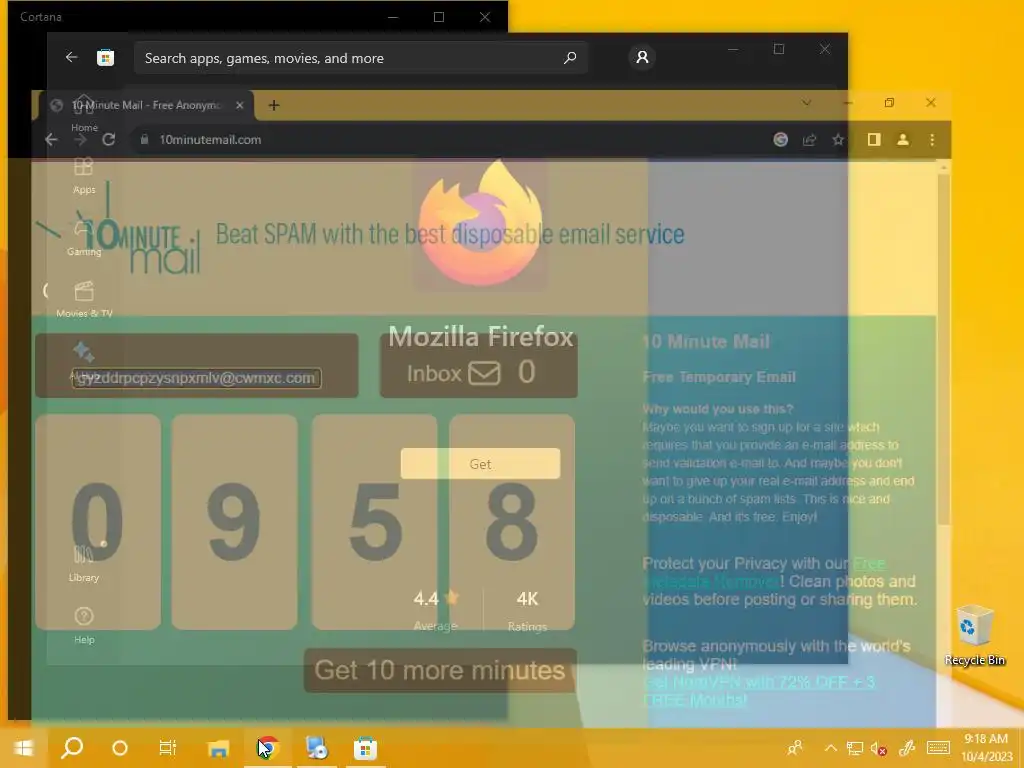Click the lock site-info icon
1024x768 pixels.
(x=144, y=139)
